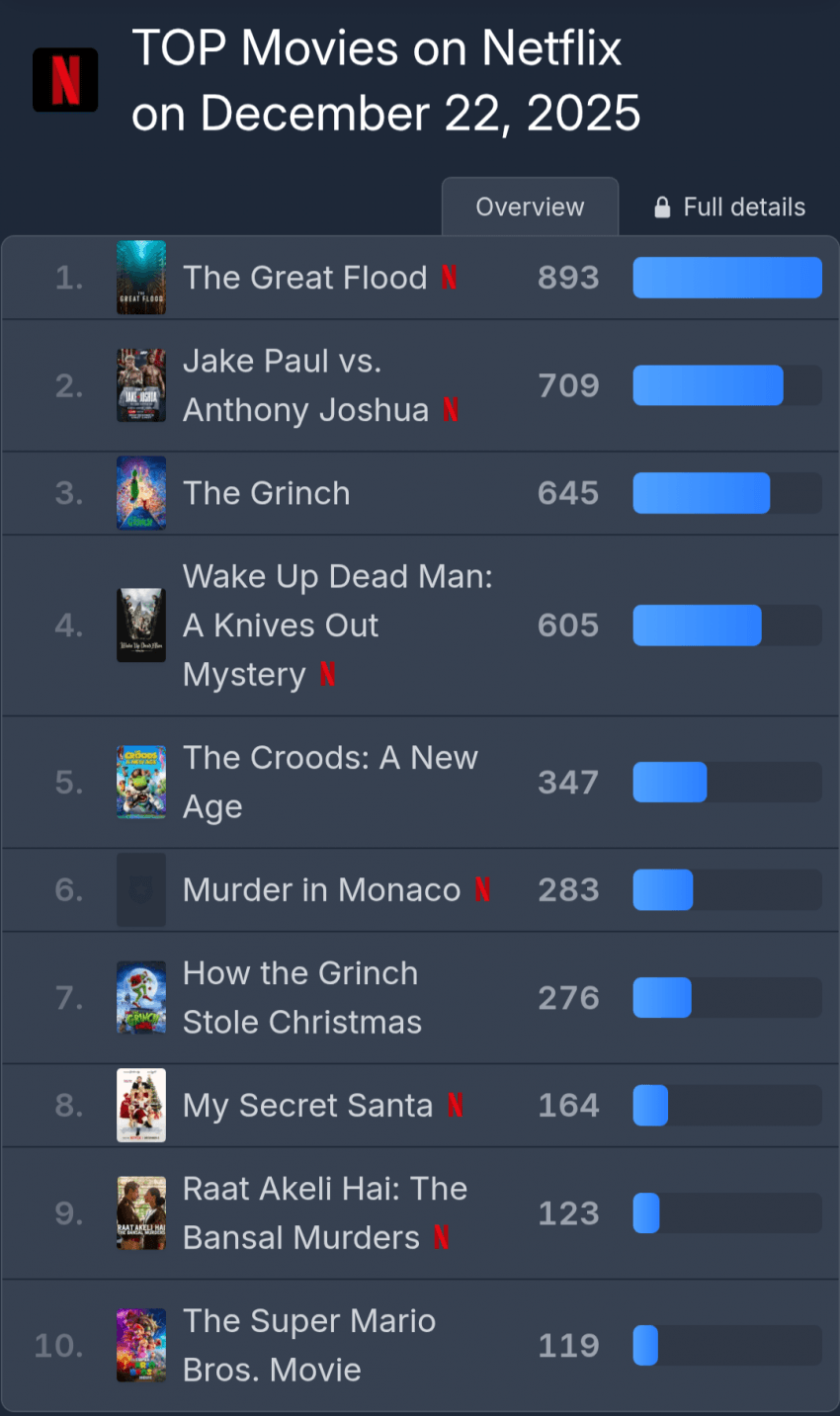Click the Netflix logo in the header
The image size is (840, 1416).
pos(65,80)
